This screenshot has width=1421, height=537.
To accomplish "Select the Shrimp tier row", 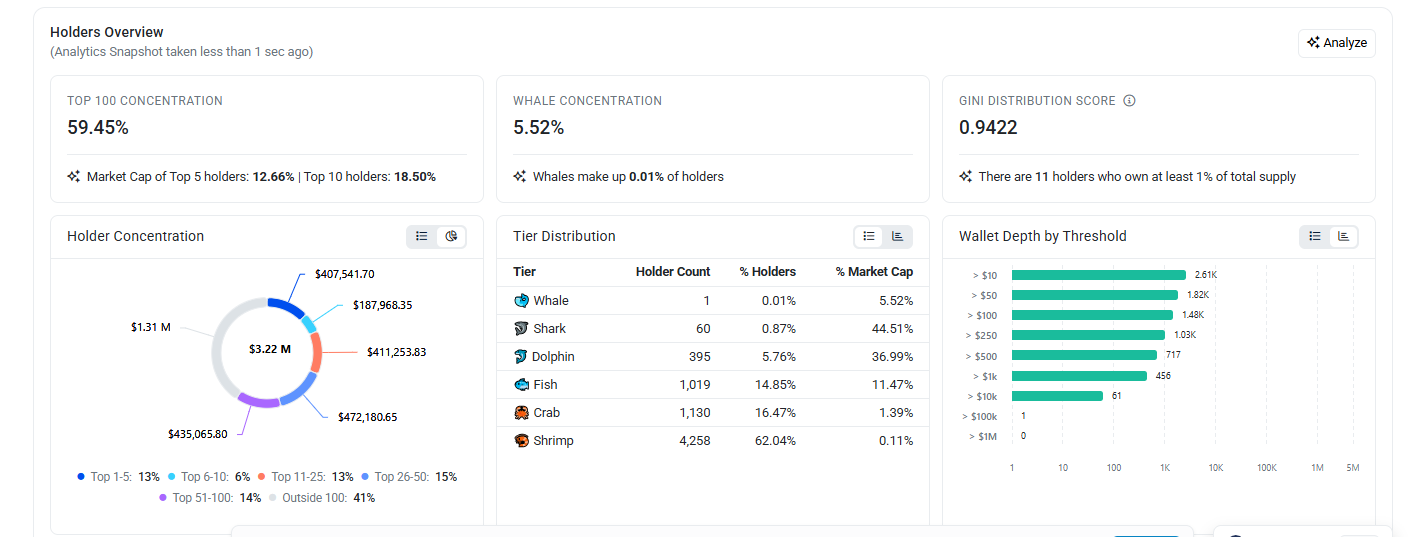I will pyautogui.click(x=713, y=441).
